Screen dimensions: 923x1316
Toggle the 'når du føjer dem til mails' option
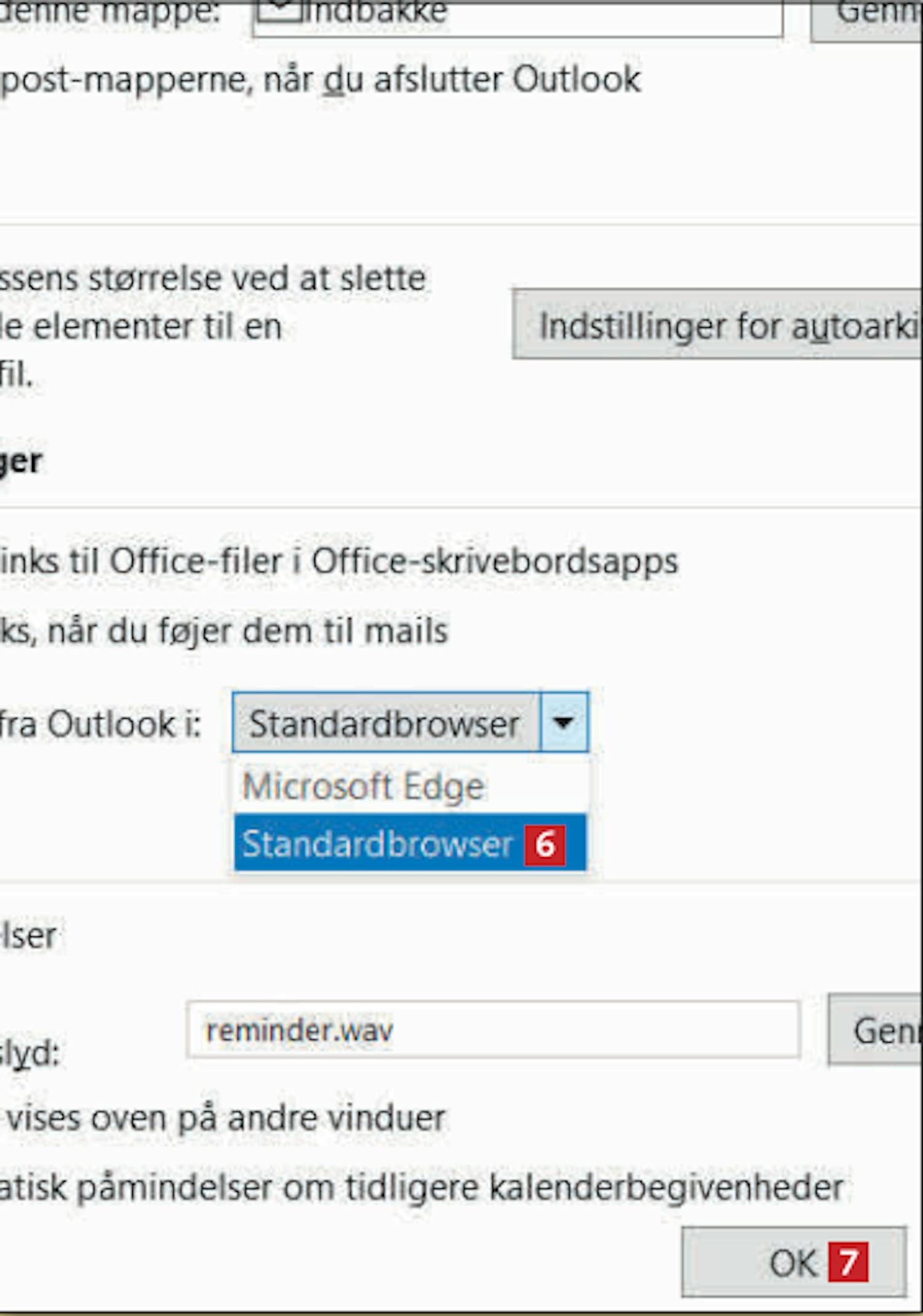225,631
